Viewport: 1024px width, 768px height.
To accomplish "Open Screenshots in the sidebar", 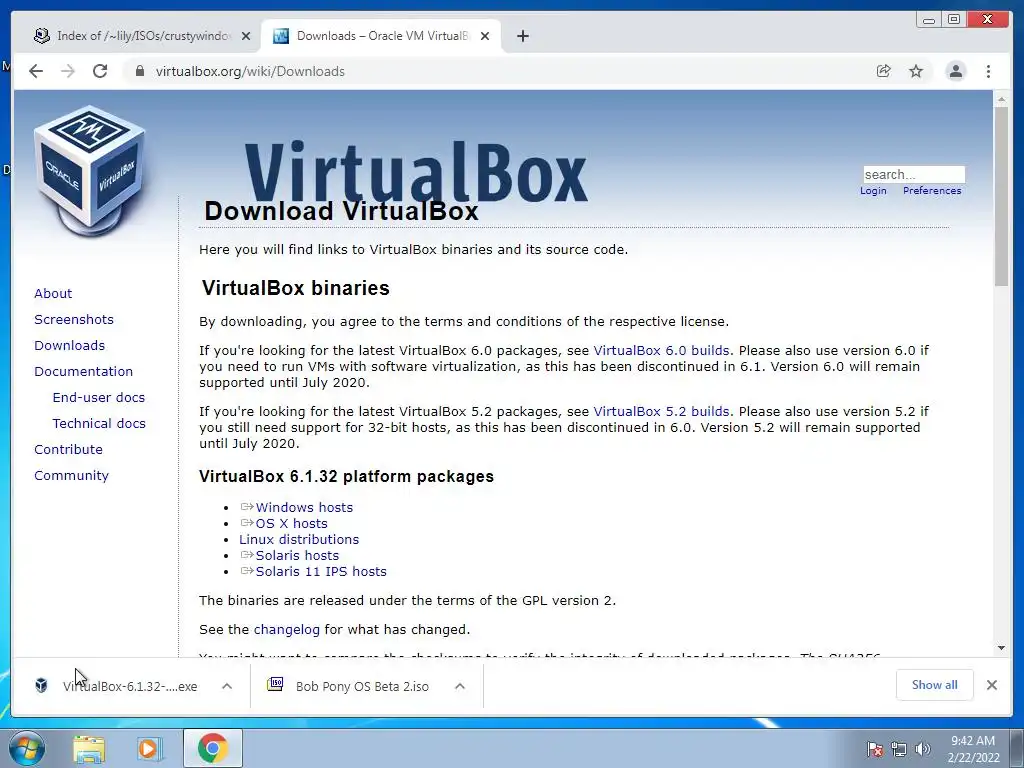I will click(x=74, y=319).
